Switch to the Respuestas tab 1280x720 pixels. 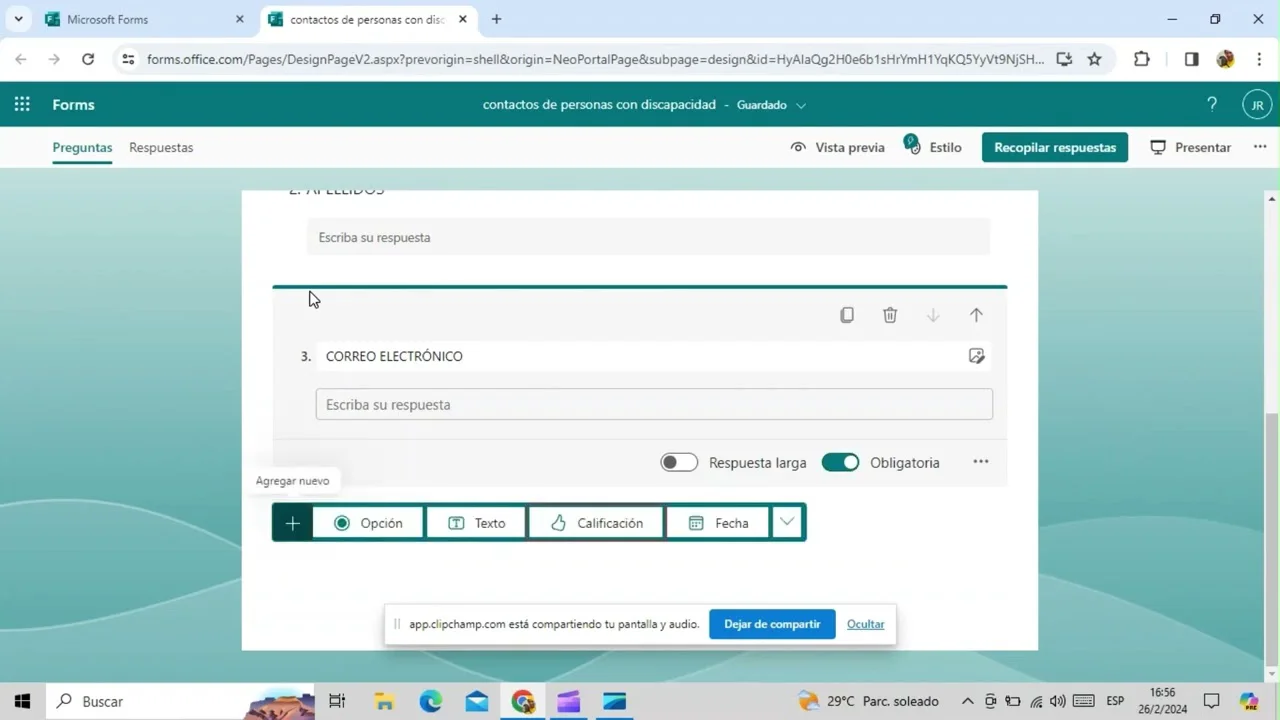tap(161, 147)
